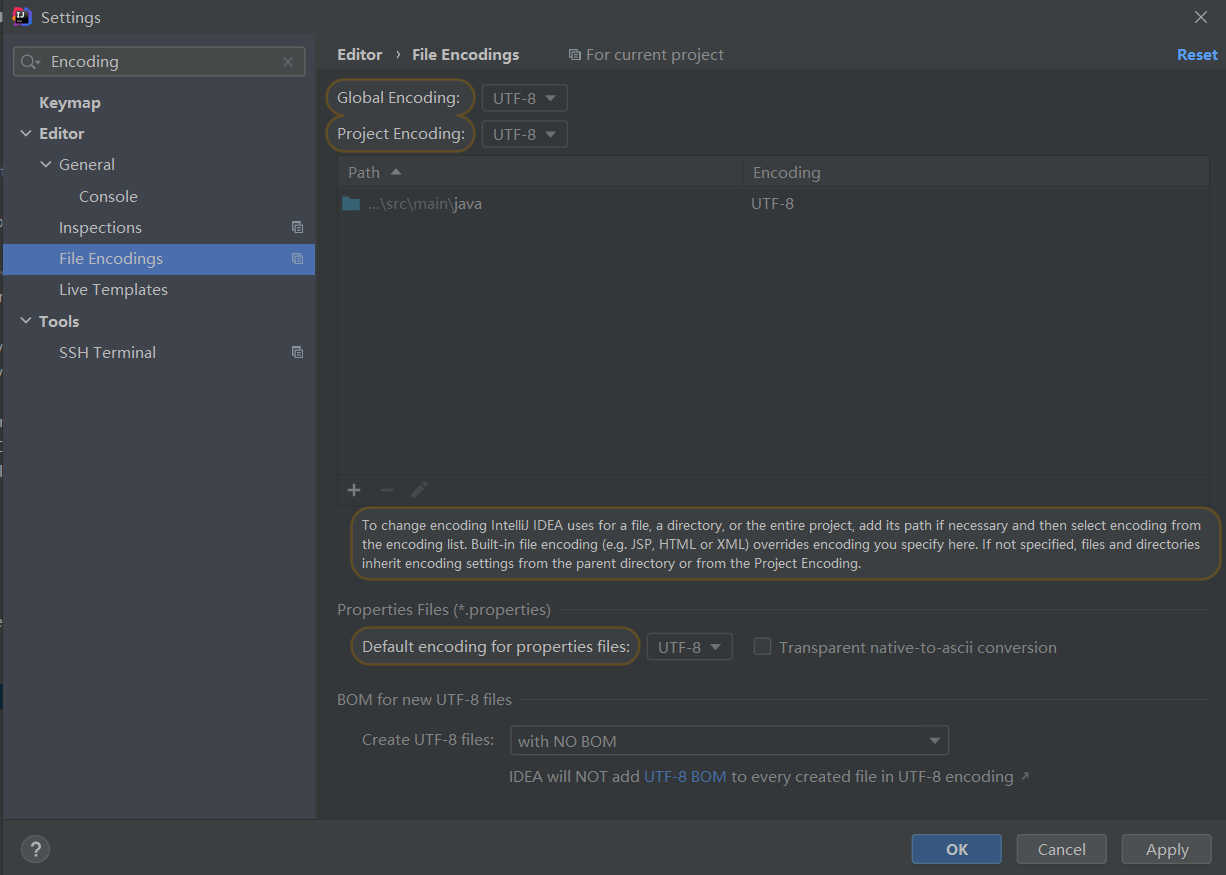Screen dimensions: 1226x875
Task: Click the folder icon of src\main\java row
Action: tap(351, 203)
